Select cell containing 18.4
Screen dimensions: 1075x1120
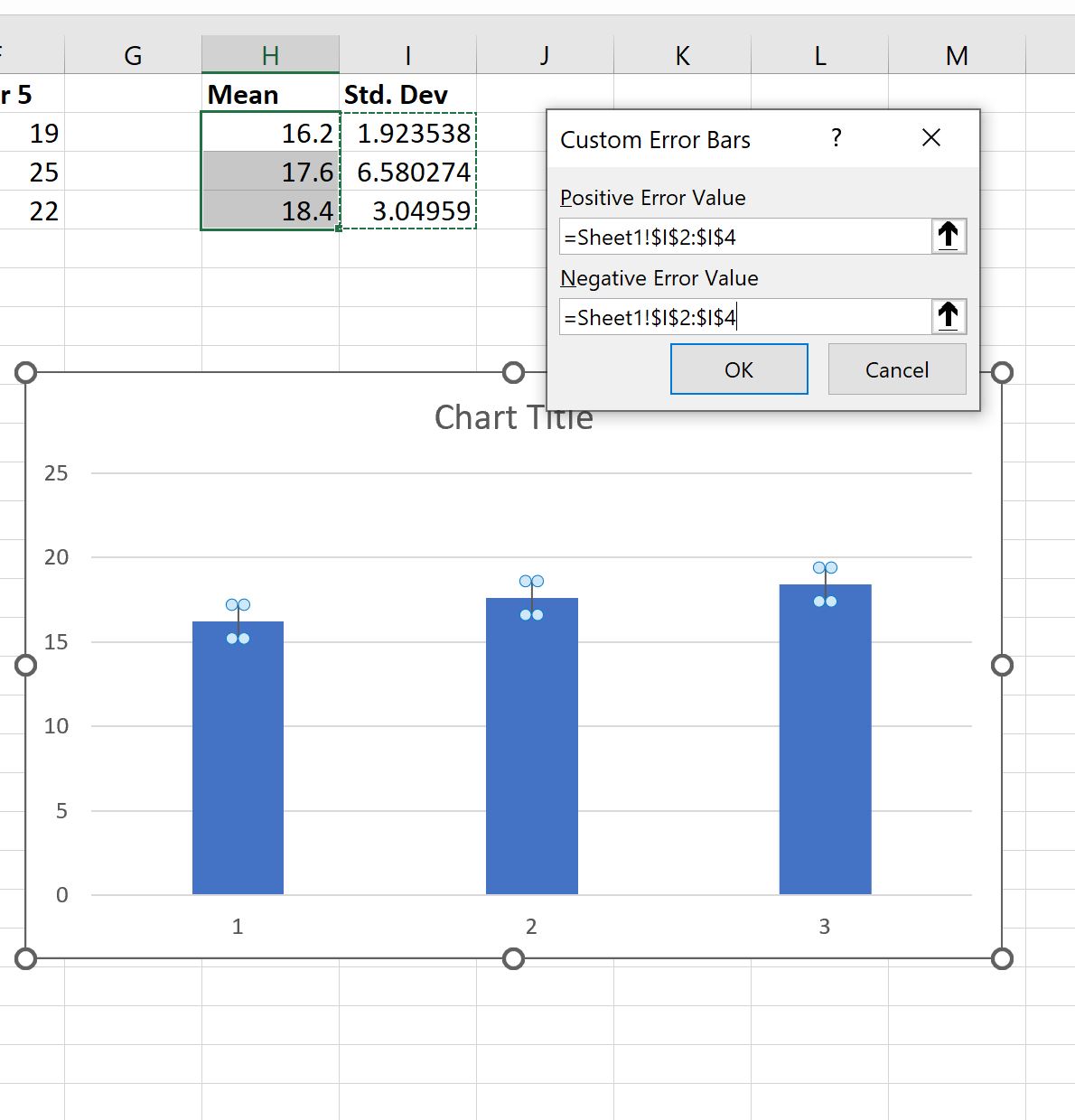270,211
